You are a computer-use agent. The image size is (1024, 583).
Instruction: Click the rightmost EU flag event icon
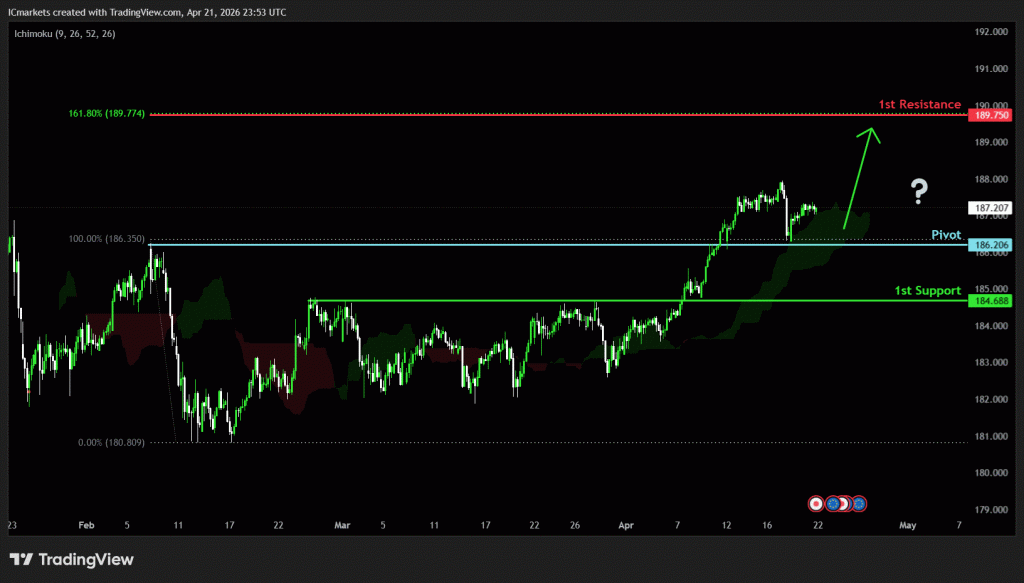tap(859, 503)
